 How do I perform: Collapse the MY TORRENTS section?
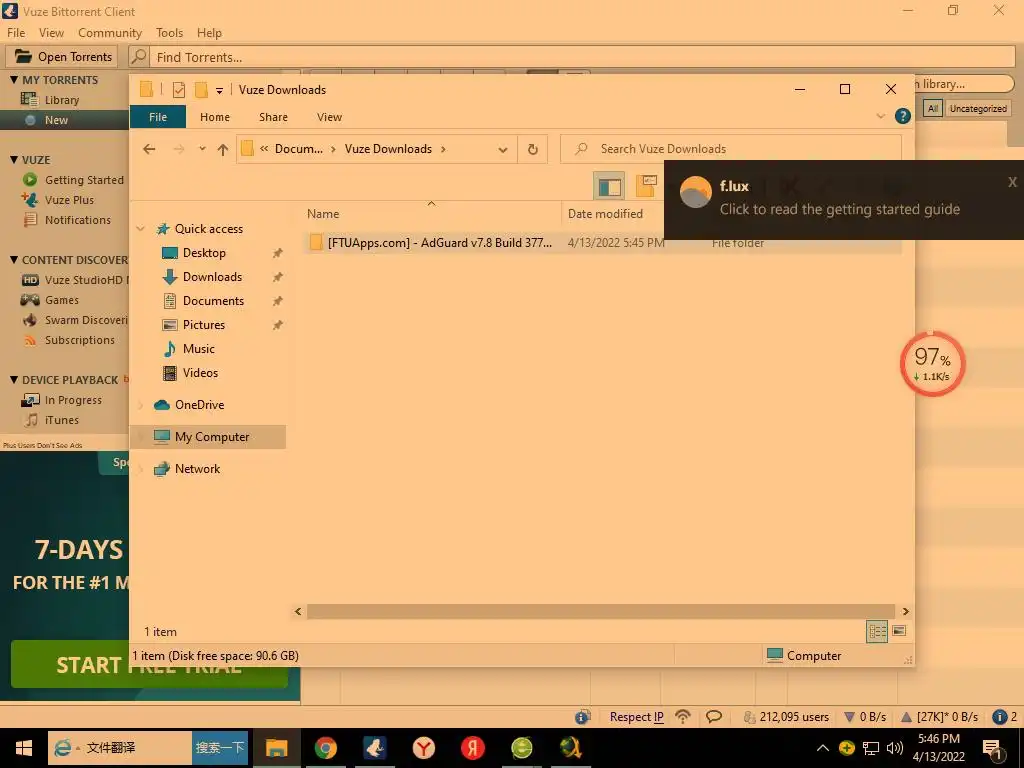[x=14, y=80]
